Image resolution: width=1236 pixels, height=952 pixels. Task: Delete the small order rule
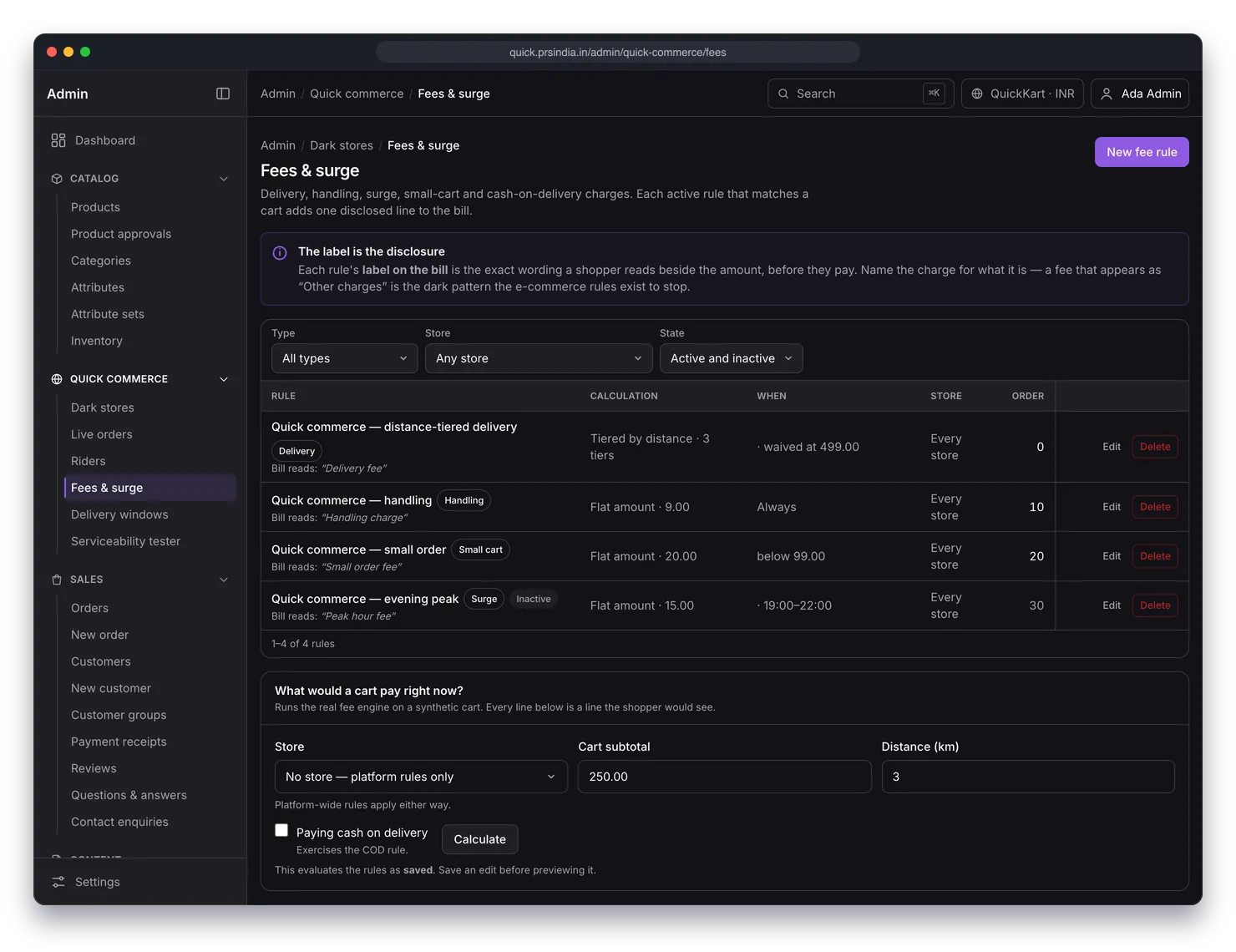(x=1155, y=556)
